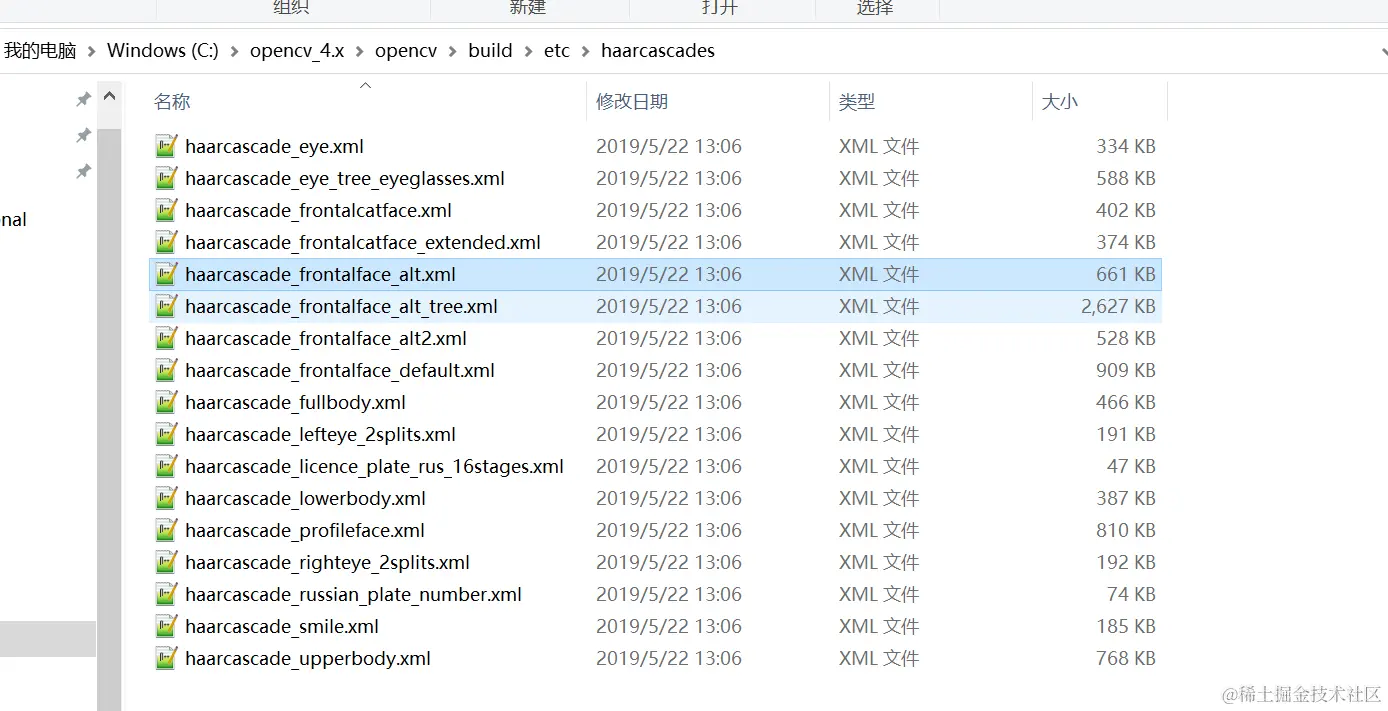1388x711 pixels.
Task: Select file name haarcascade_russian_plate_number.xml
Action: (353, 595)
